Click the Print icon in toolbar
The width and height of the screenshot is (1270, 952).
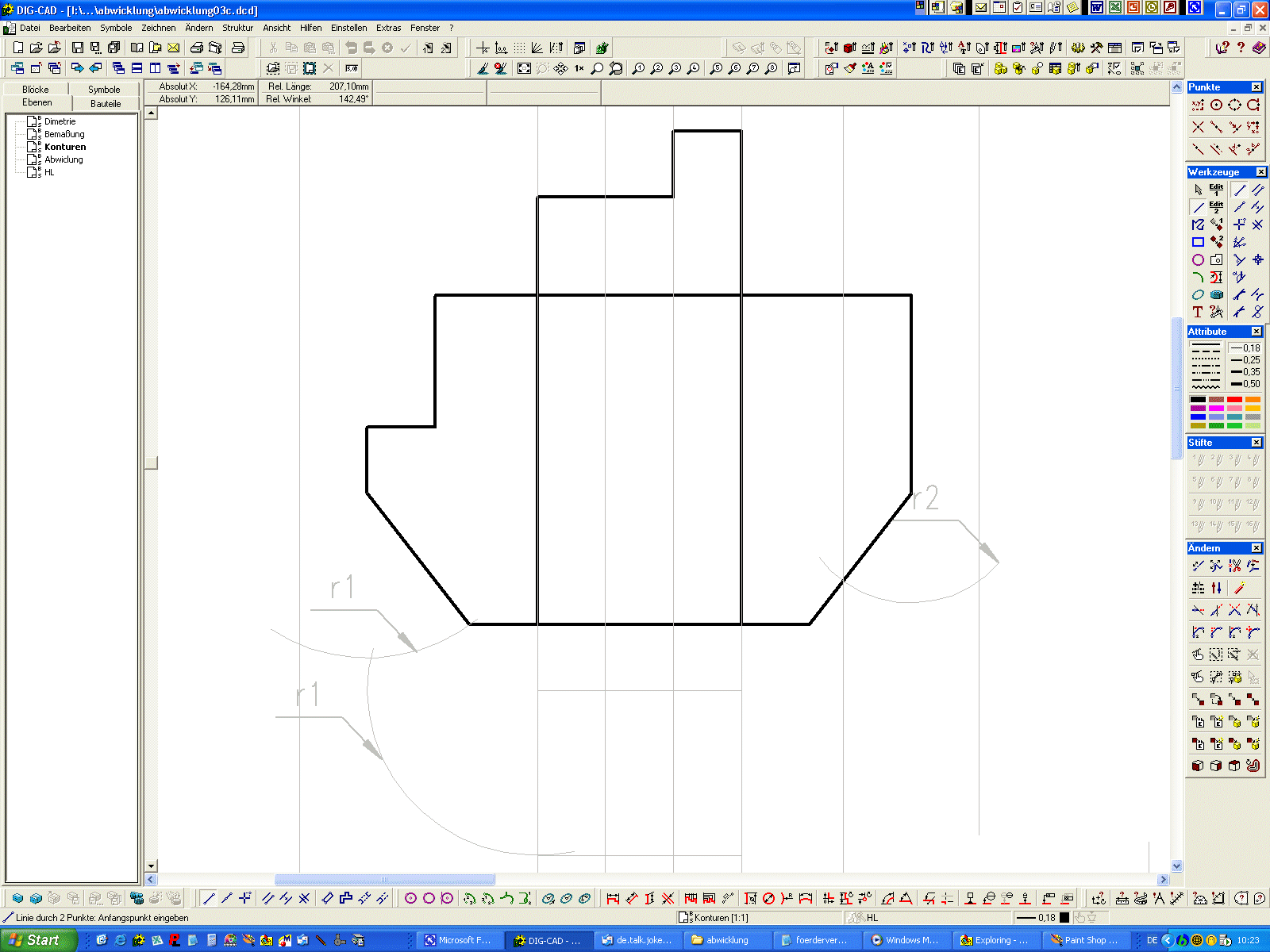(x=197, y=48)
